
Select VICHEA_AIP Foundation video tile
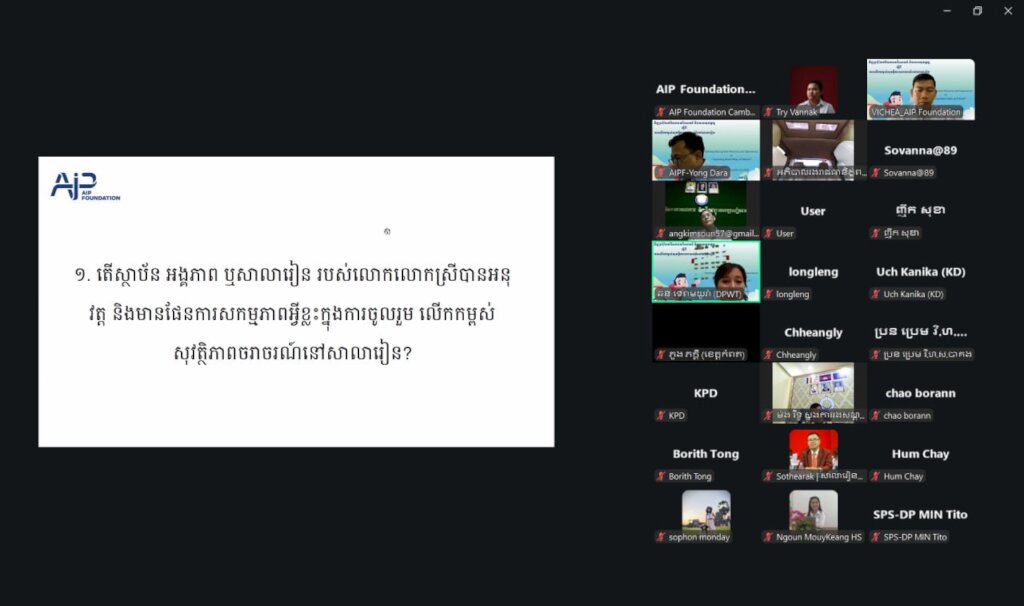[920, 88]
